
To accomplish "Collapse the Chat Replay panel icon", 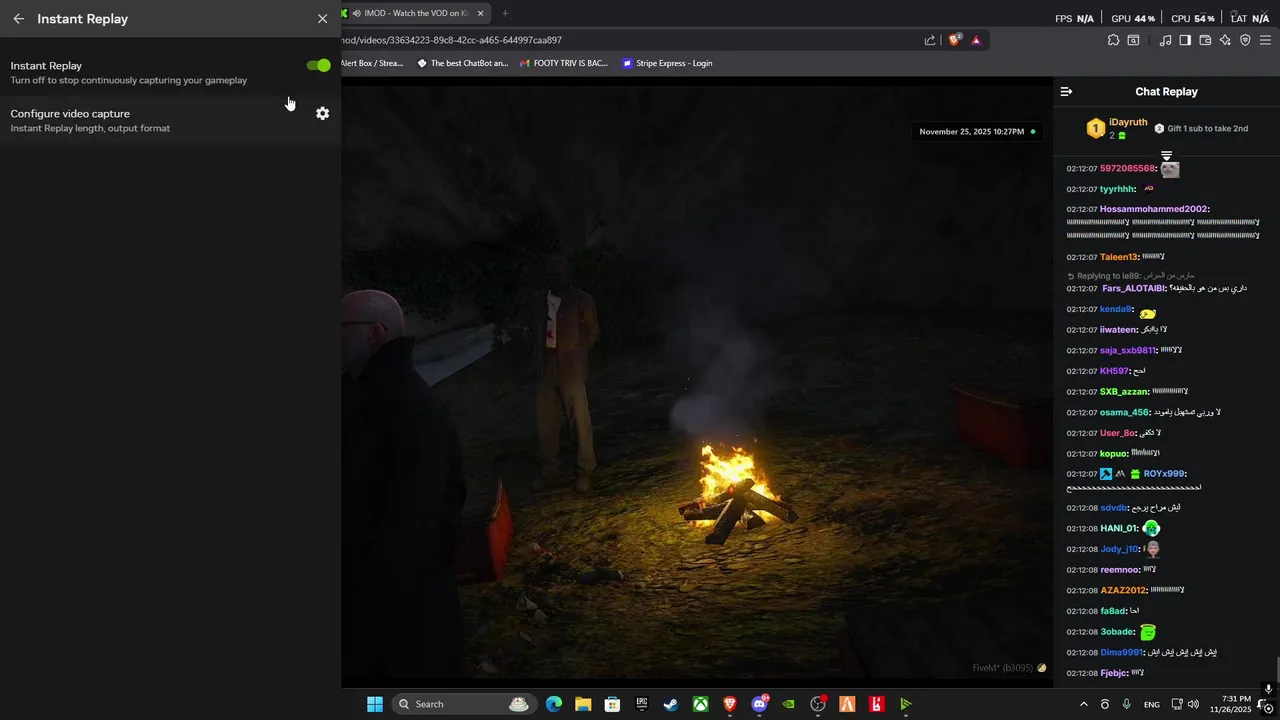I will 1066,91.
